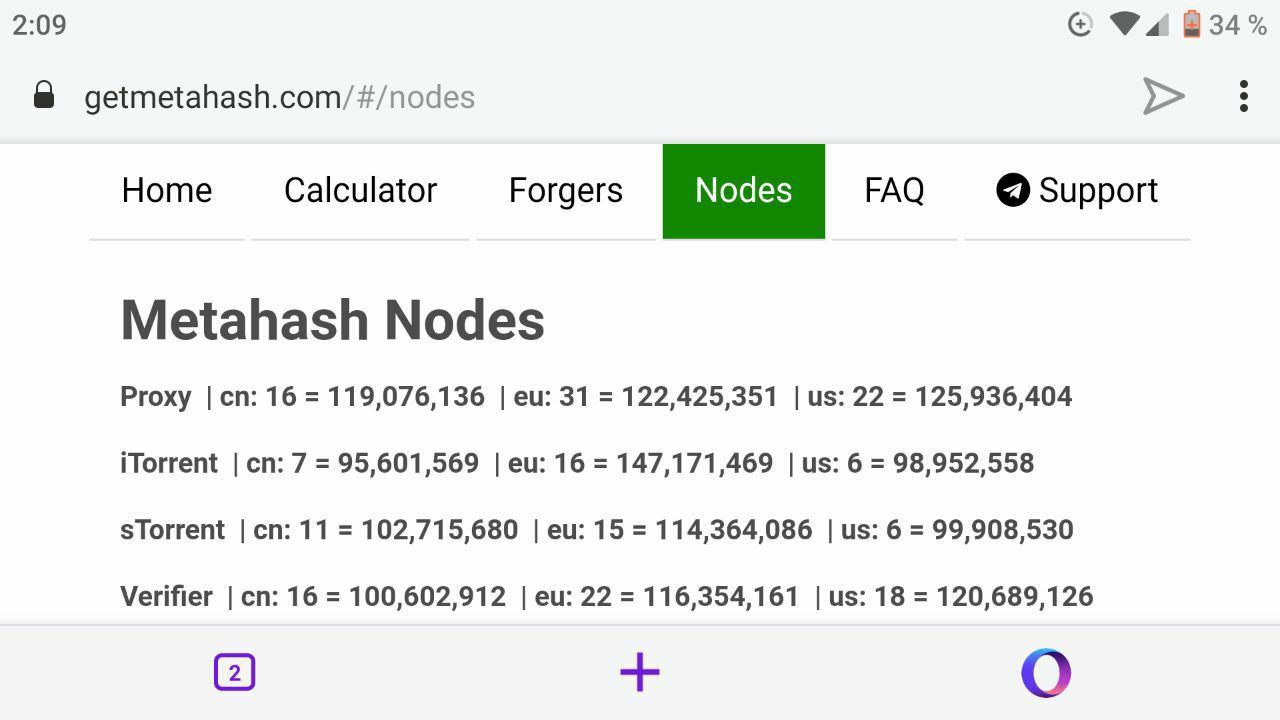Tap the Telegram icon beside Support

pos(1013,190)
